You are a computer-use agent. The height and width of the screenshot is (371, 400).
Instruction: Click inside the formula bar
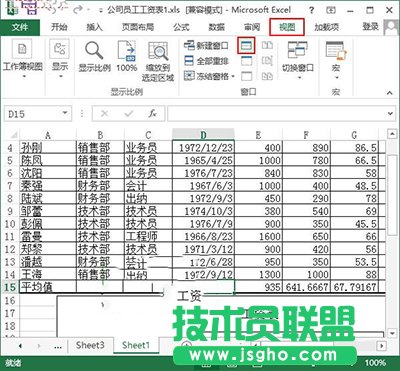tap(276, 114)
